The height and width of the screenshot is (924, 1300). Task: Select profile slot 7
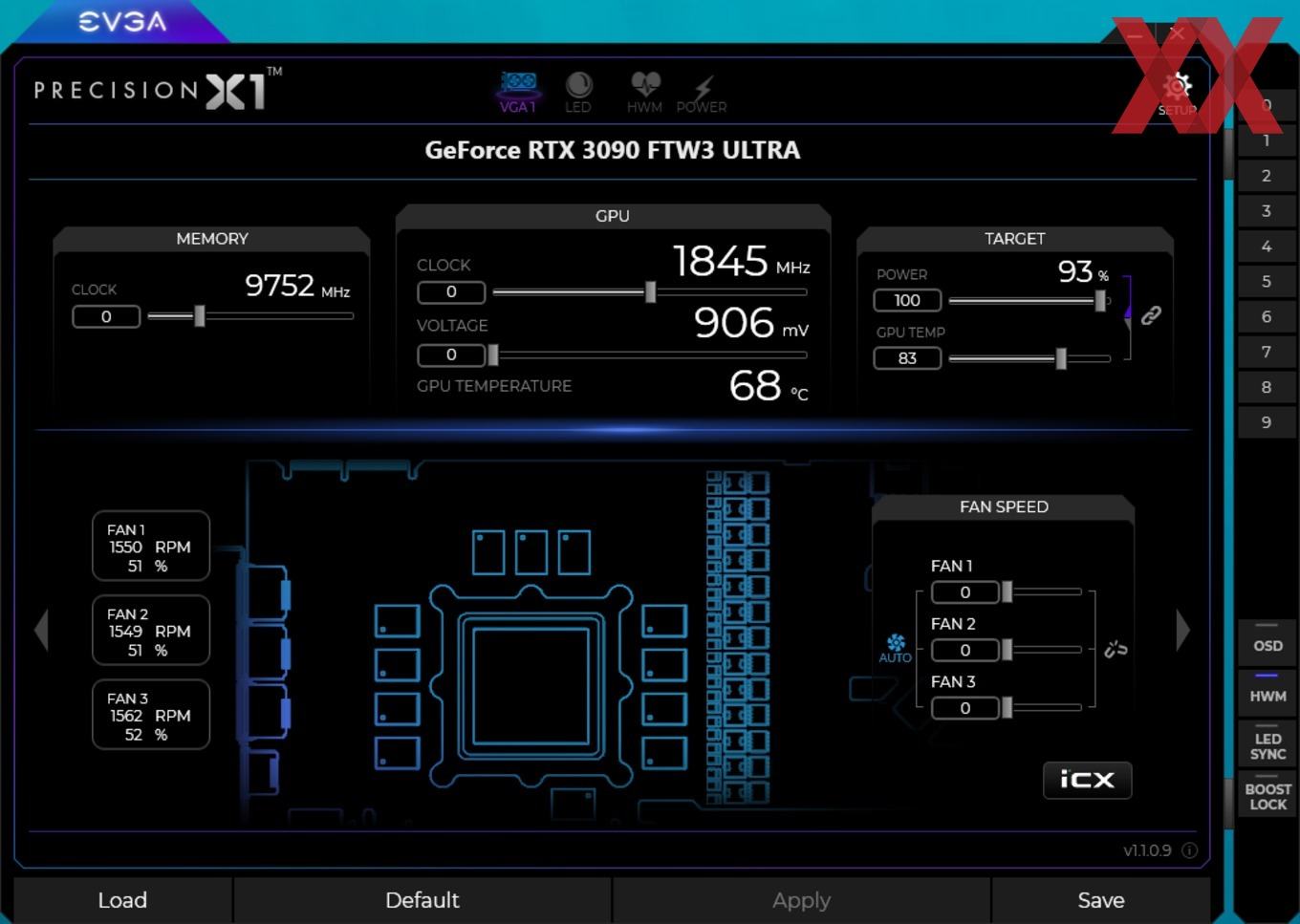click(x=1267, y=352)
